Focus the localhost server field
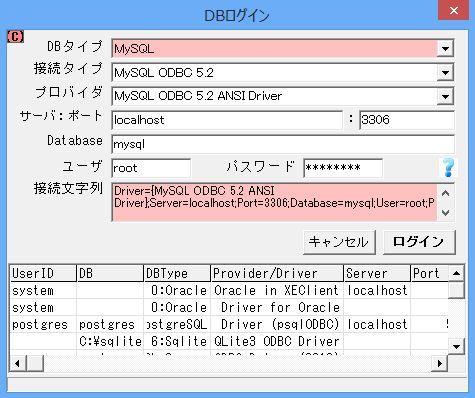Viewport: 475px width, 398px height. 227,120
